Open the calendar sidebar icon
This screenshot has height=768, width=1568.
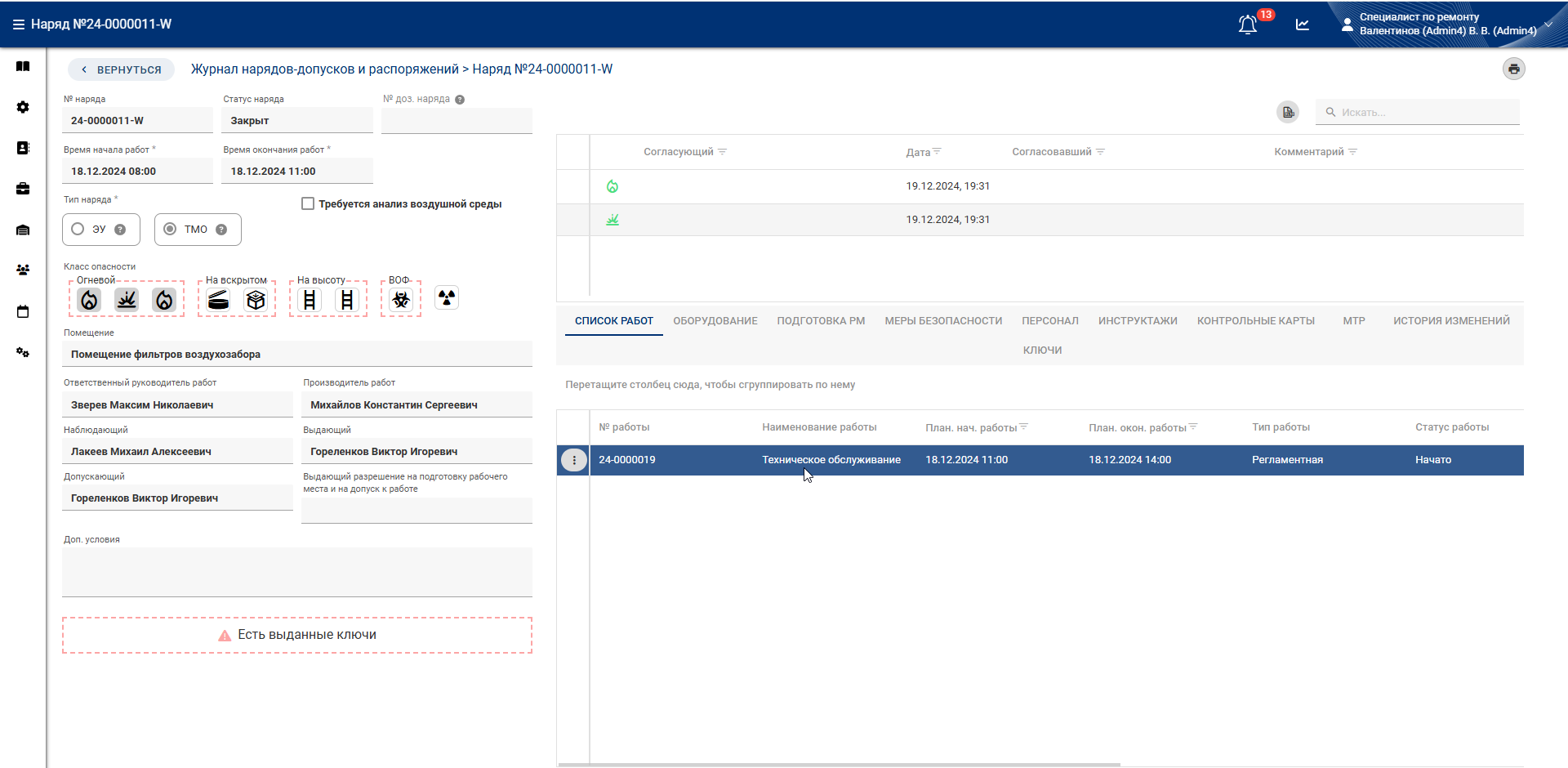point(23,311)
